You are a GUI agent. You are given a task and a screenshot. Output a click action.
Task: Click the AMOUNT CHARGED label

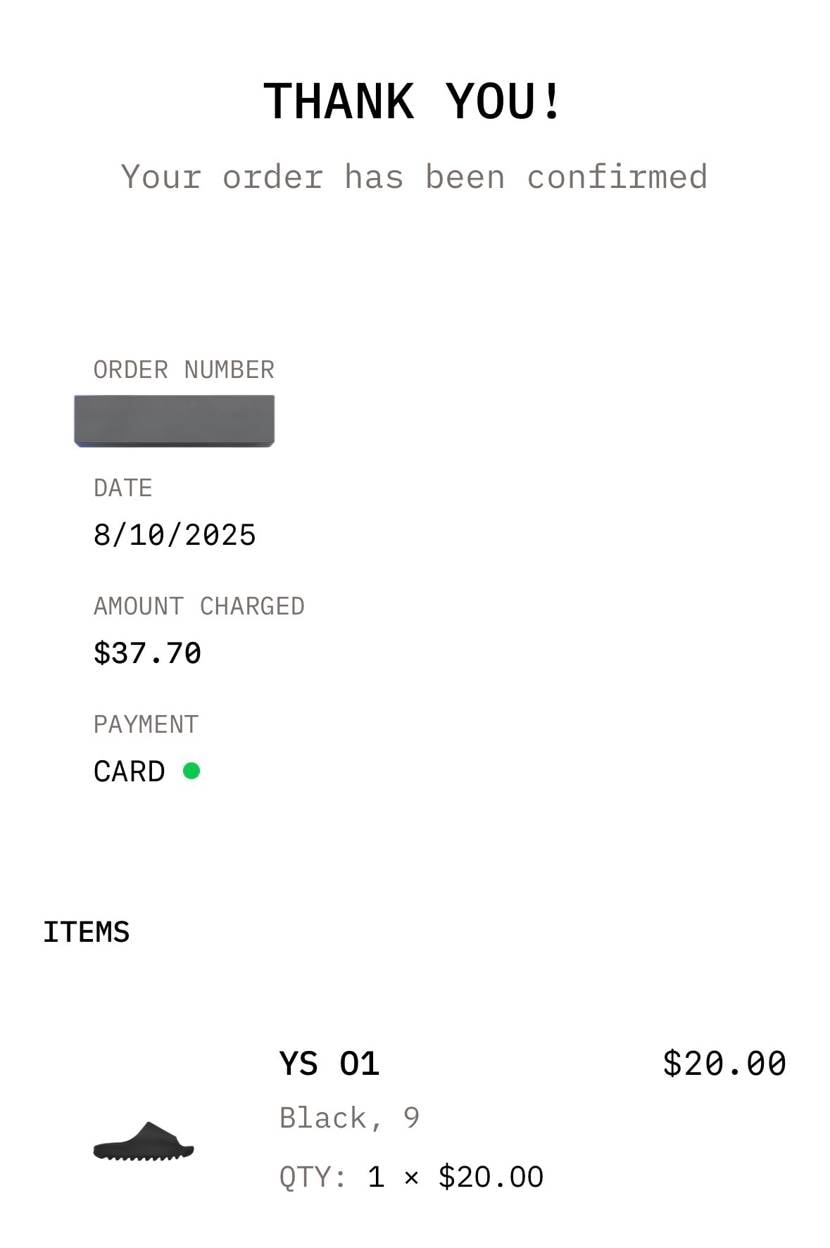198,606
